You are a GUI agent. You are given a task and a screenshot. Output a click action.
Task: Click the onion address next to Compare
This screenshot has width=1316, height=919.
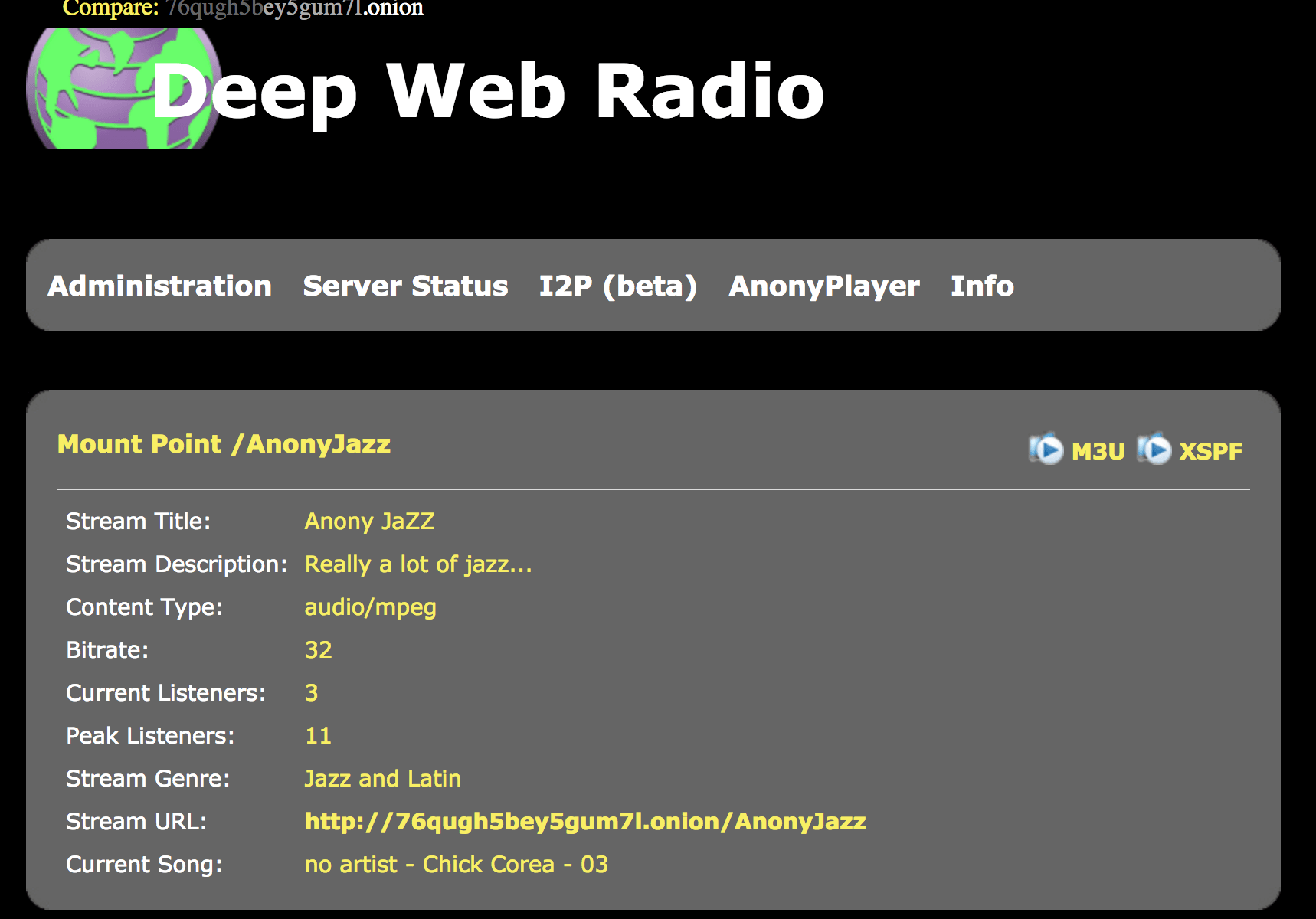(x=294, y=8)
